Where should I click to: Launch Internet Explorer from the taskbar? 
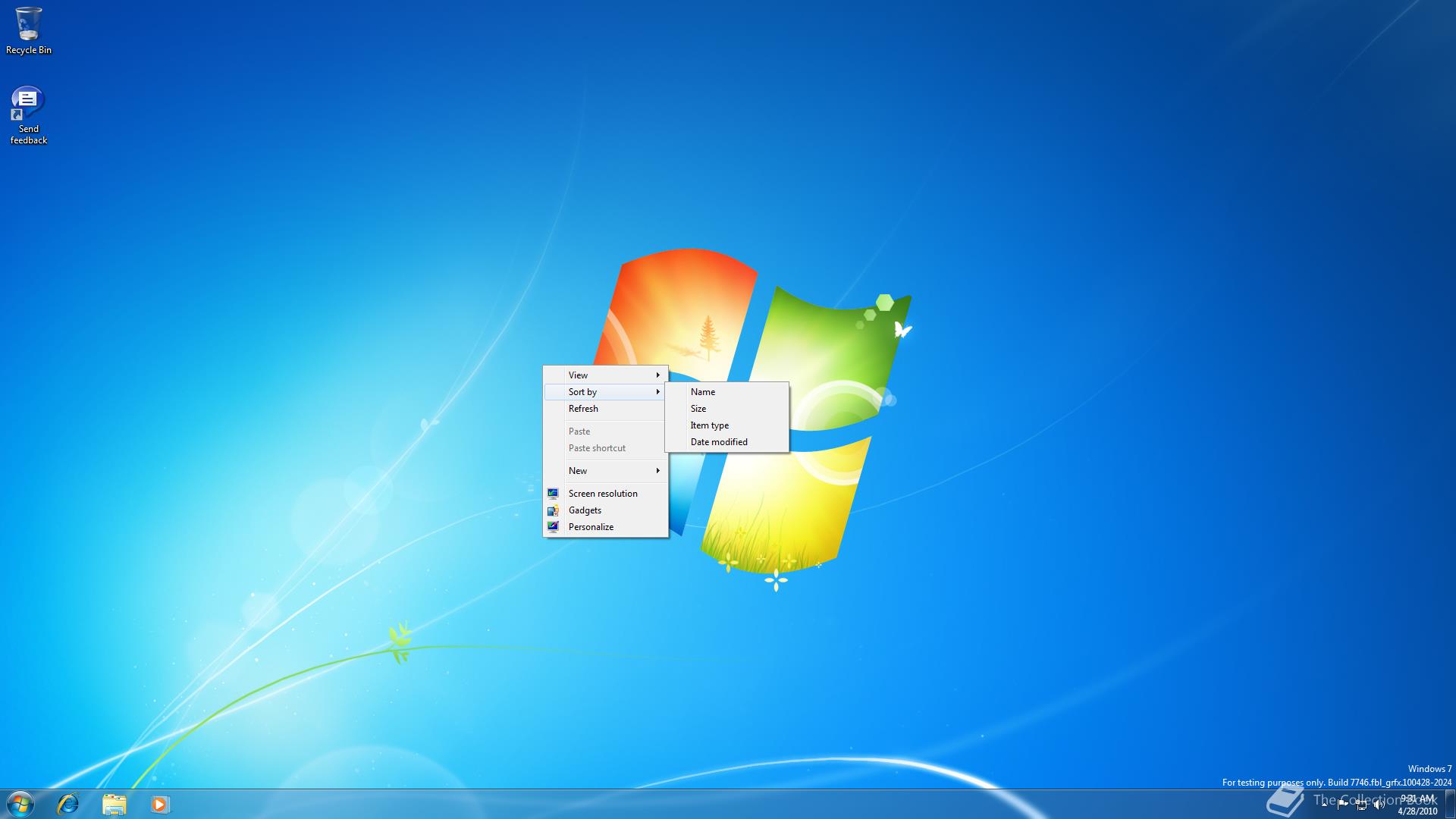[68, 804]
